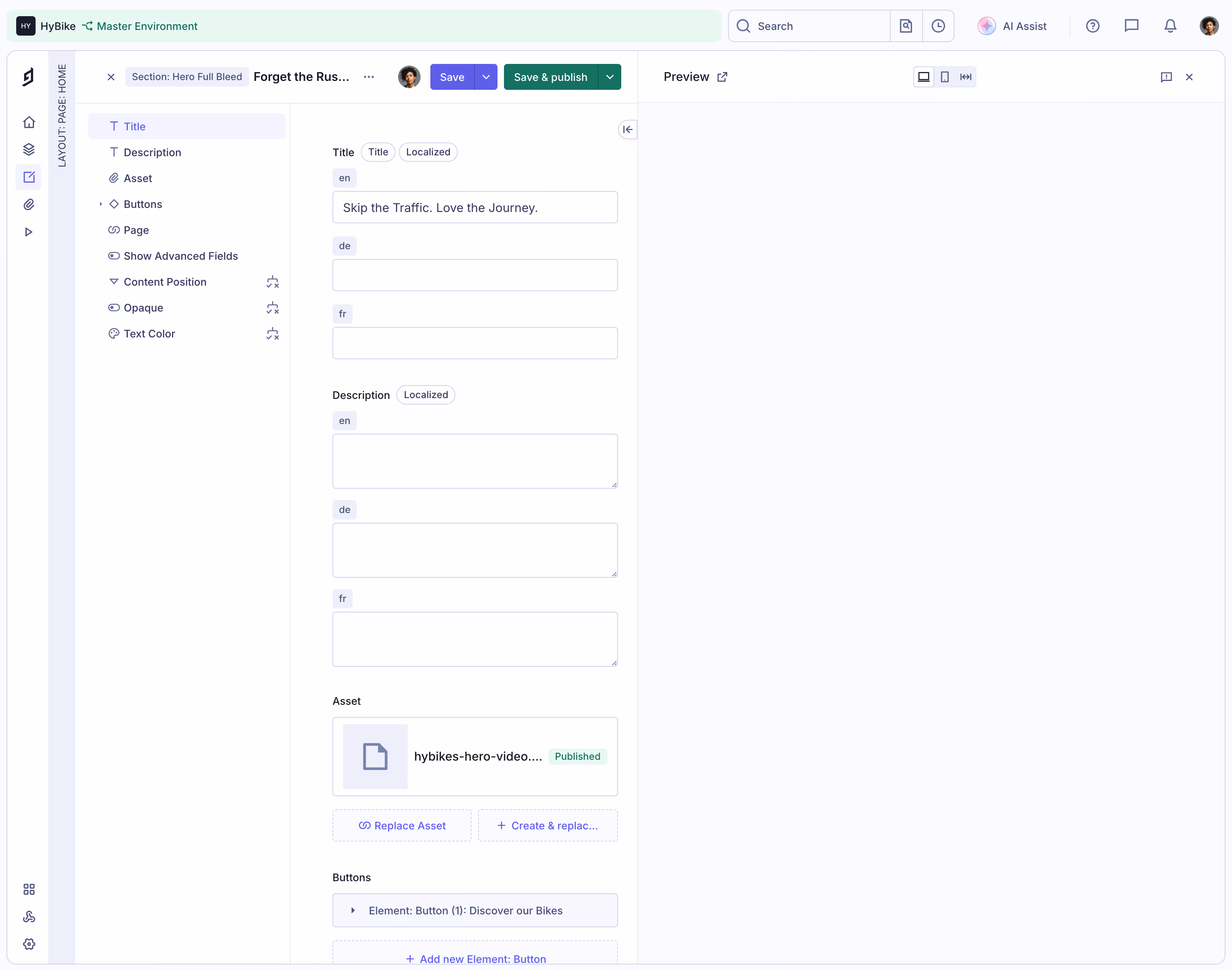Launch AI Assist
The height and width of the screenshot is (971, 1232).
click(x=1012, y=26)
